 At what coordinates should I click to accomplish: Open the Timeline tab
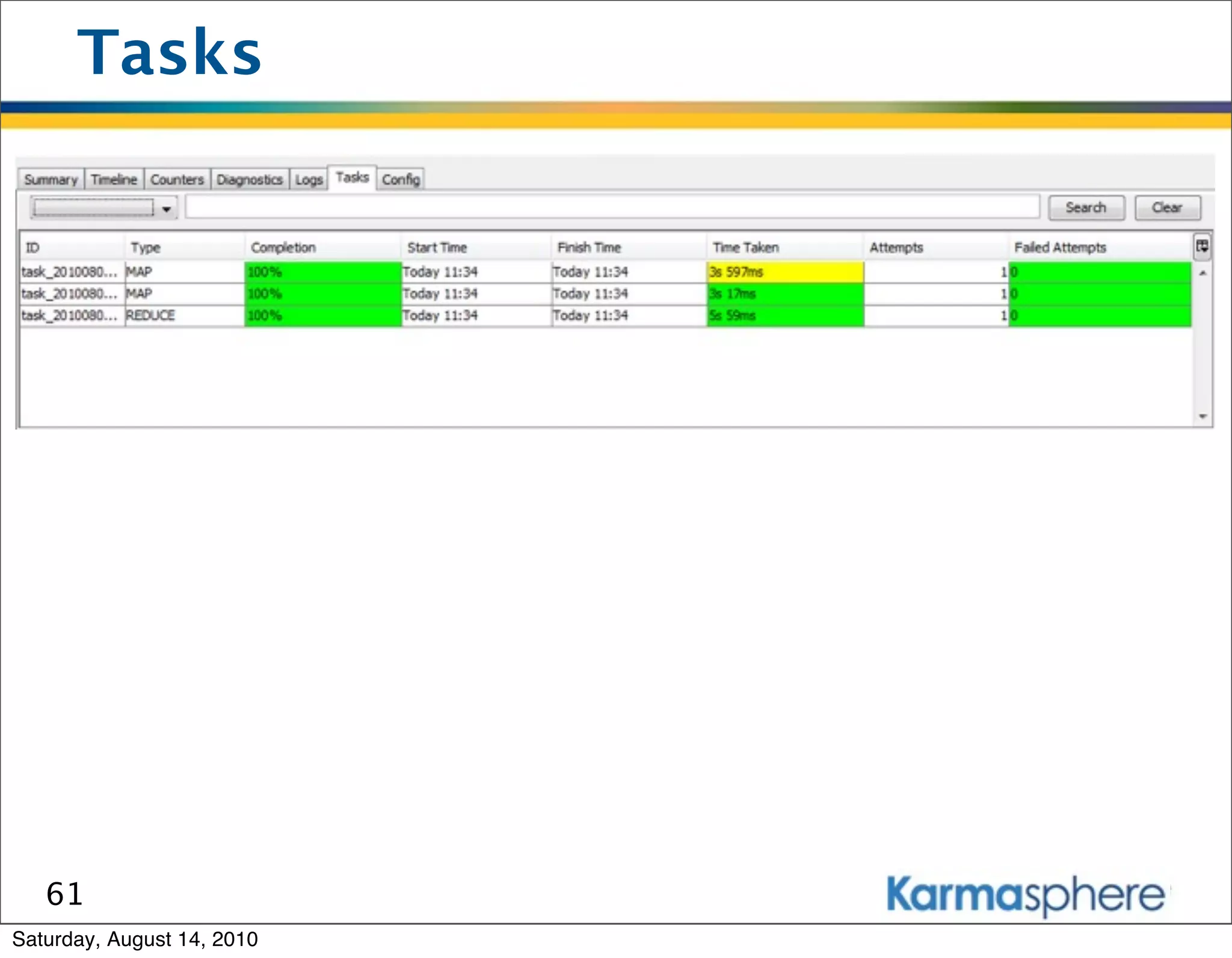click(114, 180)
